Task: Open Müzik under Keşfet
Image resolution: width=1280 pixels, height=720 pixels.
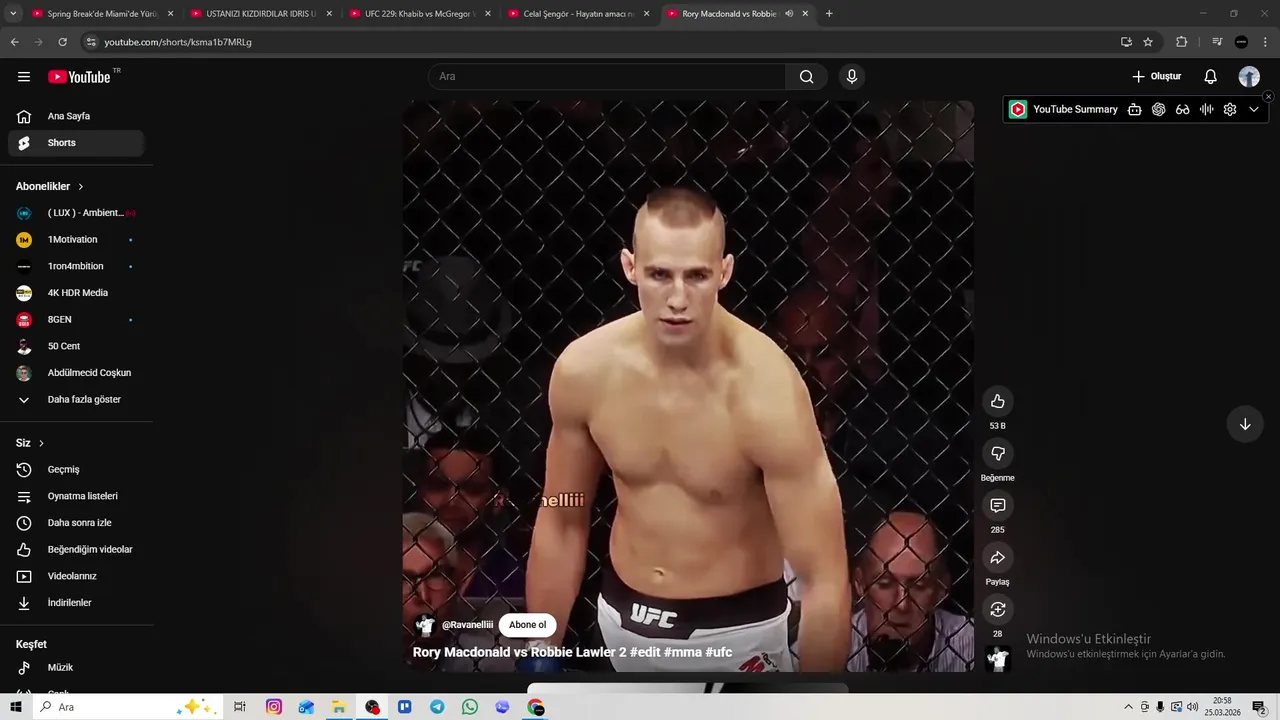Action: click(x=76, y=668)
